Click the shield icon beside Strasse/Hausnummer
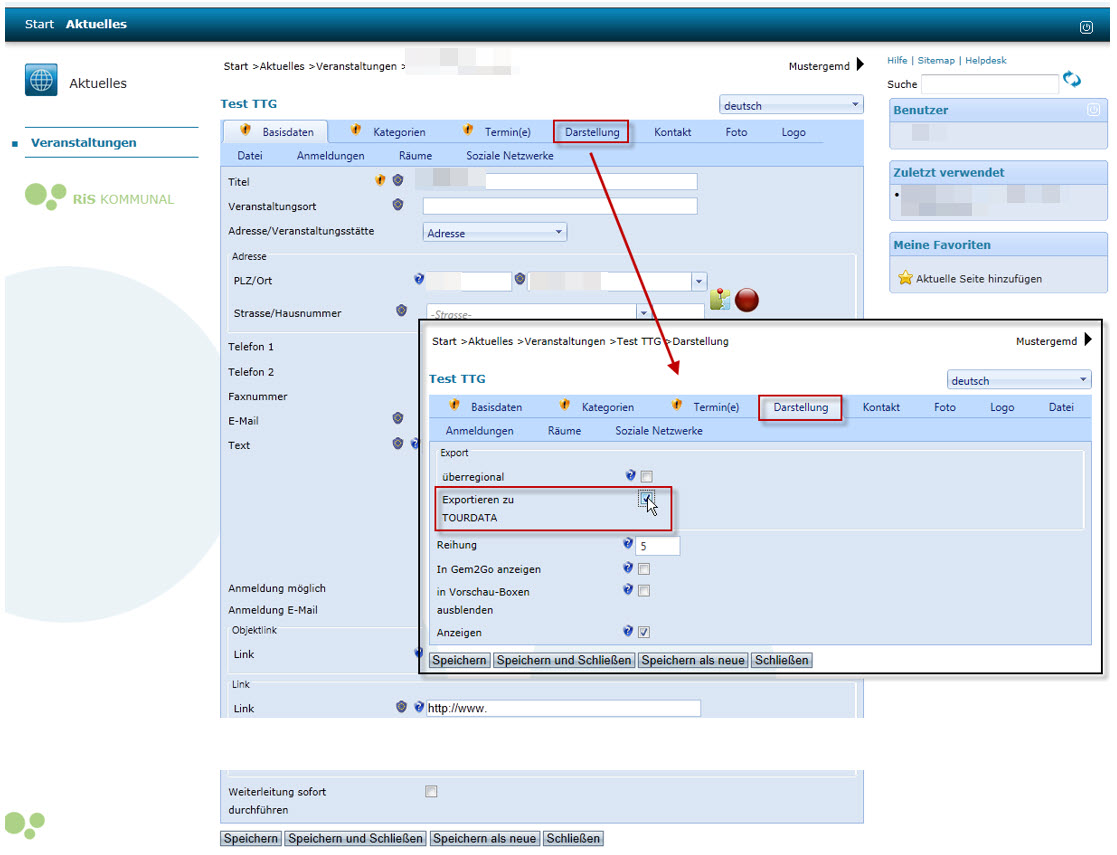The image size is (1117, 855). [x=401, y=310]
